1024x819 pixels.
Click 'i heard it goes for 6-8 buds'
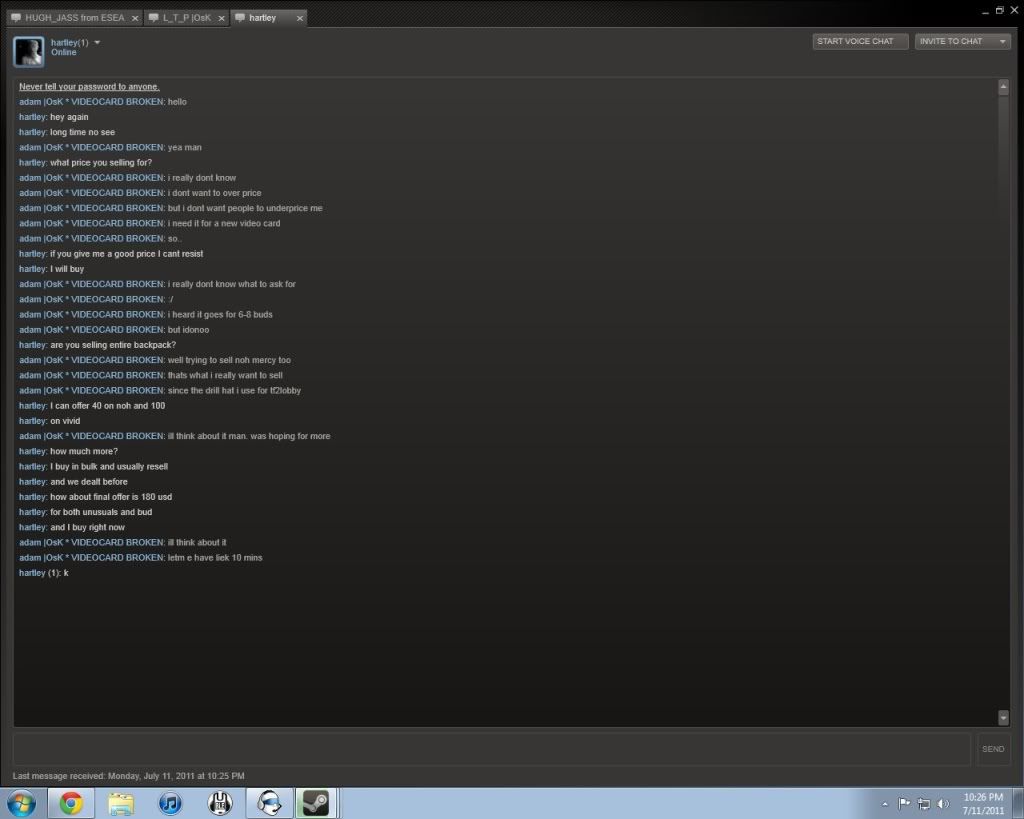pyautogui.click(x=220, y=315)
